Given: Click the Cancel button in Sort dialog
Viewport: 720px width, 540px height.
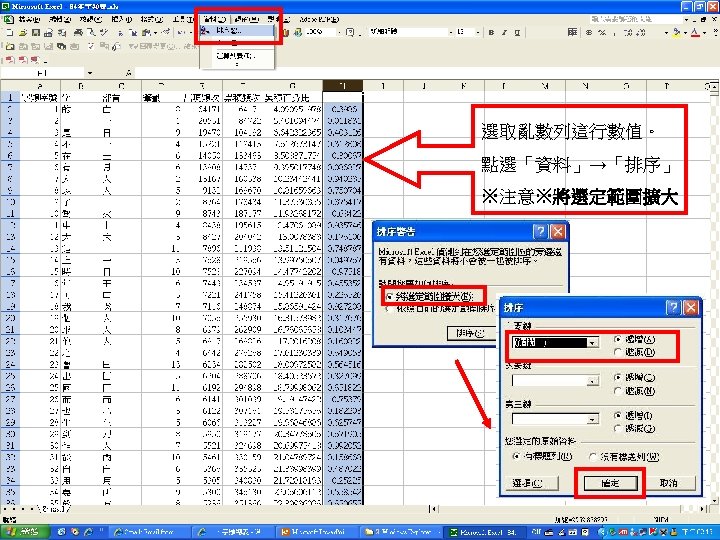Looking at the screenshot, I should (x=669, y=483).
